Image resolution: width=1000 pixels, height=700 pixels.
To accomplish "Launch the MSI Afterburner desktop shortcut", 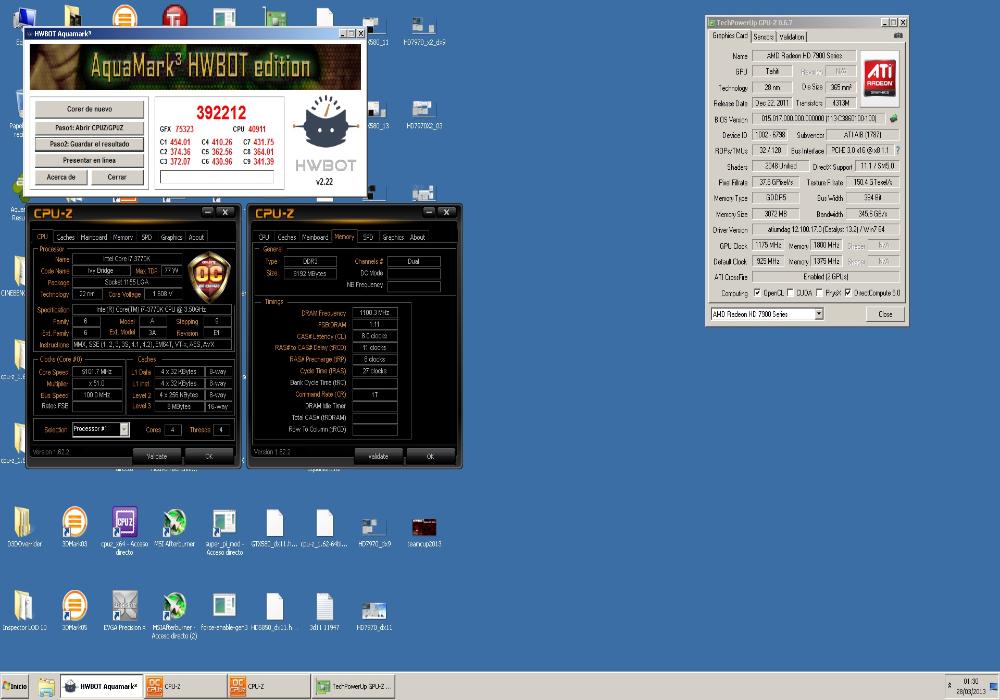I will (x=175, y=527).
